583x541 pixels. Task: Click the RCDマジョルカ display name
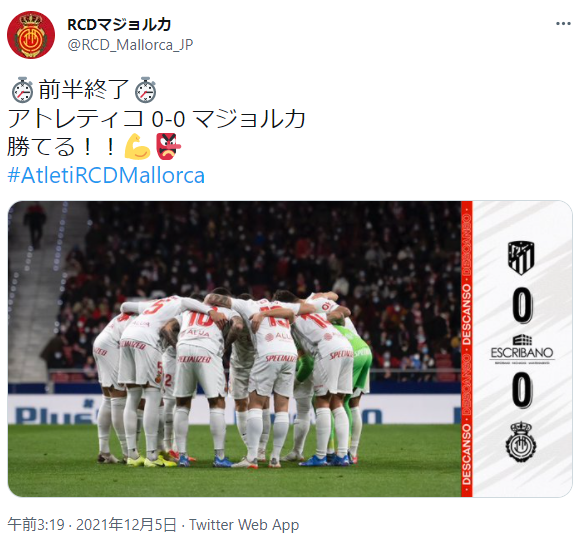(x=119, y=25)
